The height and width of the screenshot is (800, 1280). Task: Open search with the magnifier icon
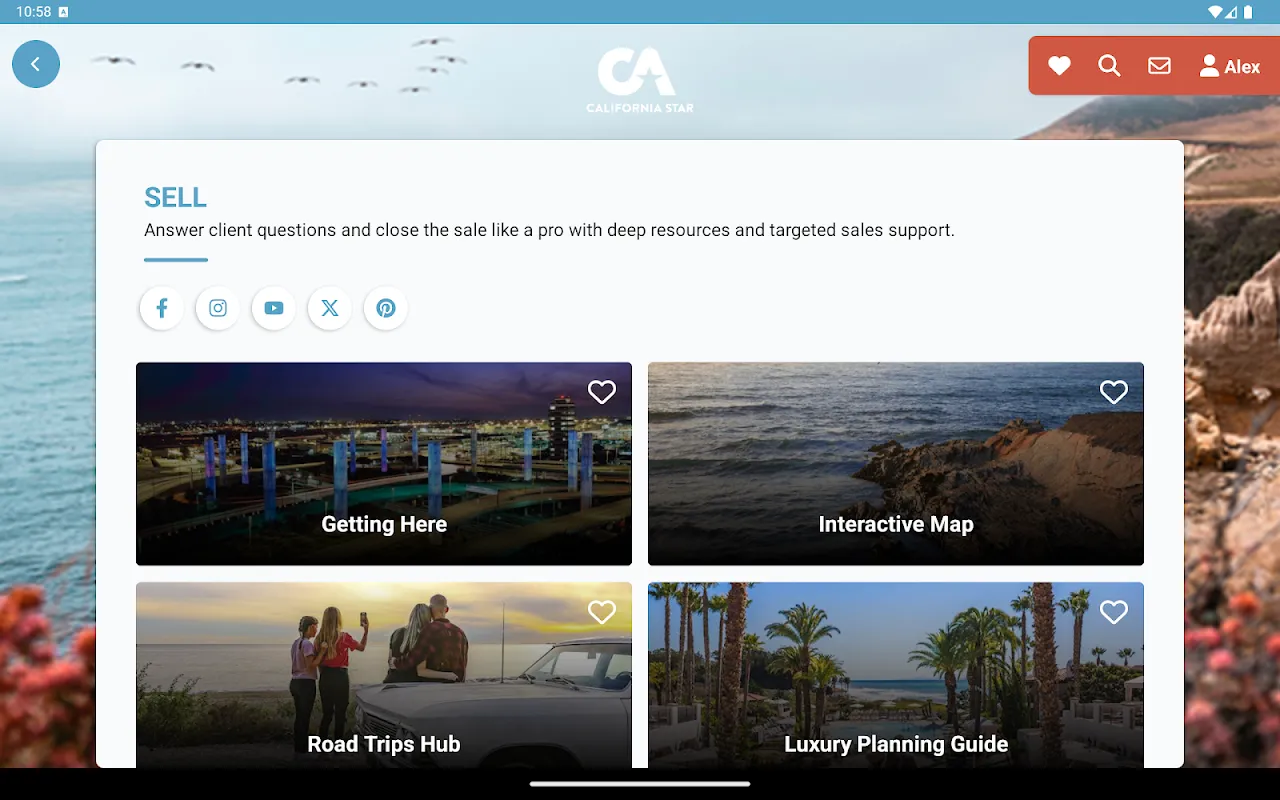coord(1109,66)
